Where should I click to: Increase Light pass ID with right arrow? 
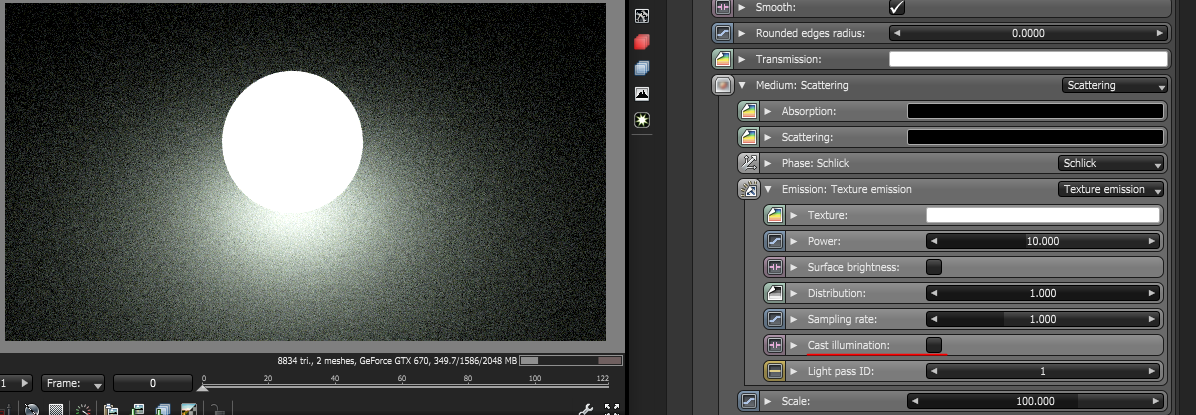[1152, 372]
